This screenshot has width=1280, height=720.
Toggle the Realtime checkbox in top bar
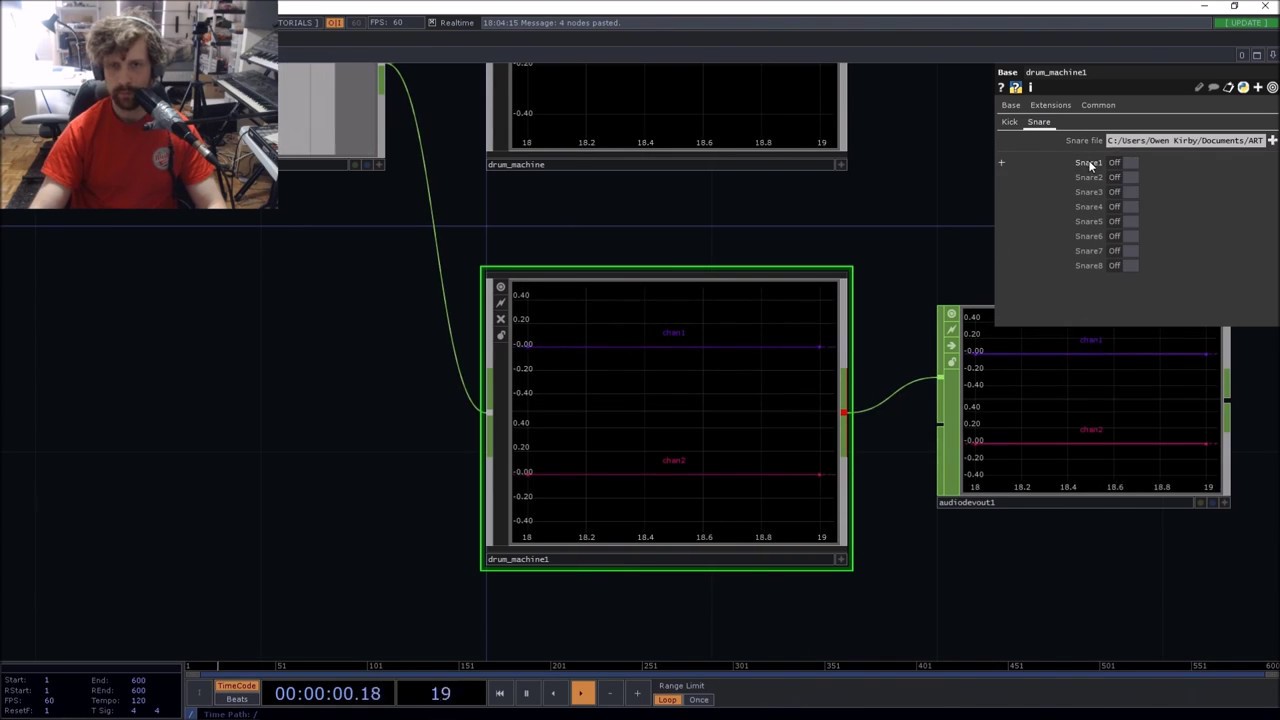pyautogui.click(x=432, y=22)
